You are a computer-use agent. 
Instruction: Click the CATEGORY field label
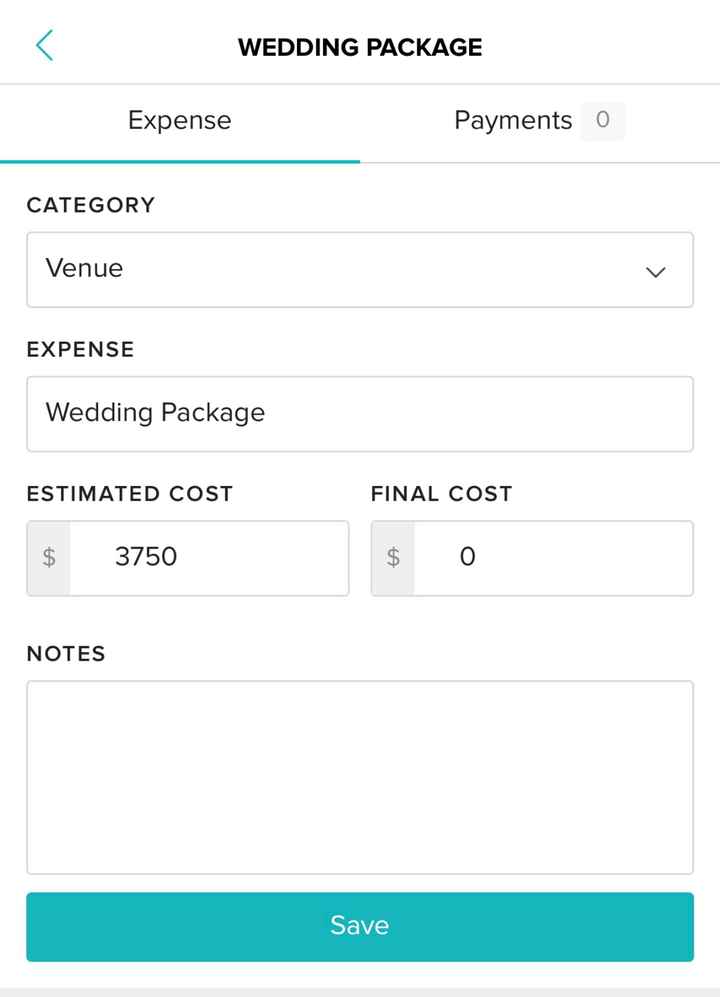pos(91,205)
